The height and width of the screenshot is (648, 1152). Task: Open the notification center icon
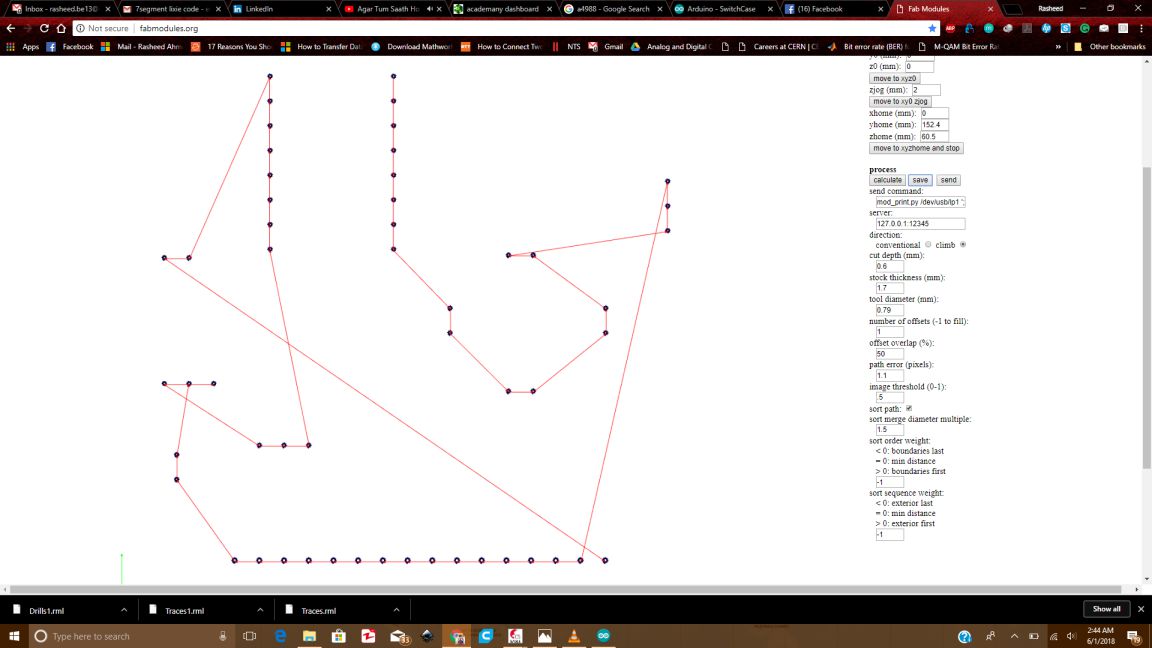pyautogui.click(x=1134, y=636)
